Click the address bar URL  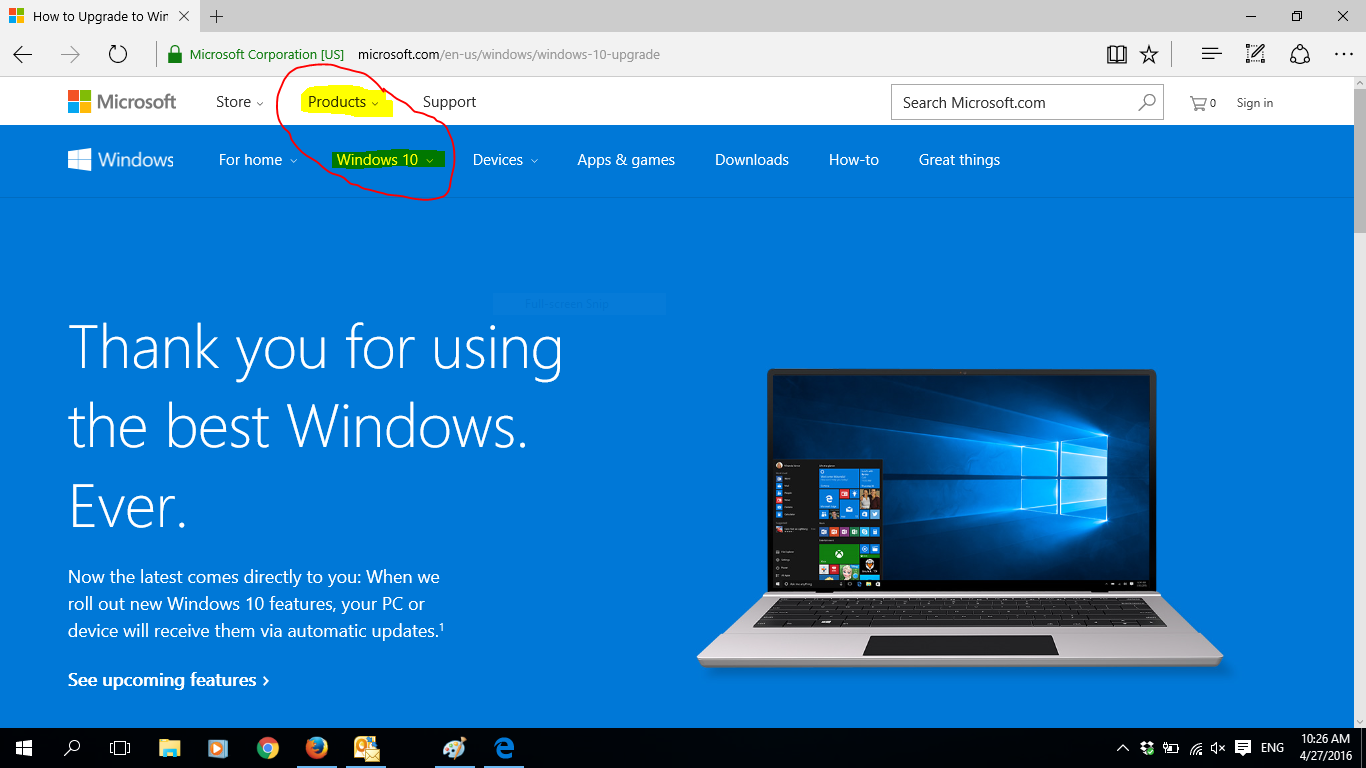click(x=509, y=54)
